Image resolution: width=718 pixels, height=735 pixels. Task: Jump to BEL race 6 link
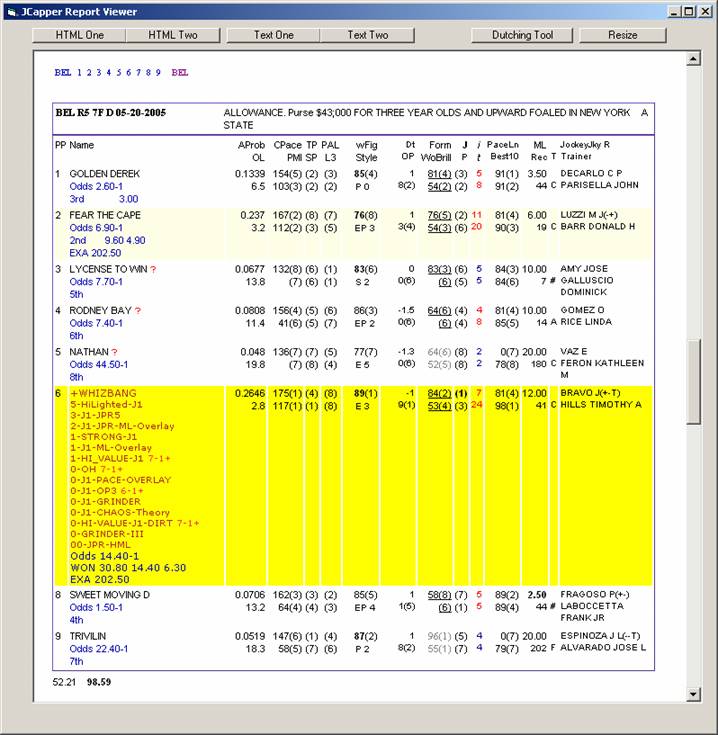[x=128, y=73]
